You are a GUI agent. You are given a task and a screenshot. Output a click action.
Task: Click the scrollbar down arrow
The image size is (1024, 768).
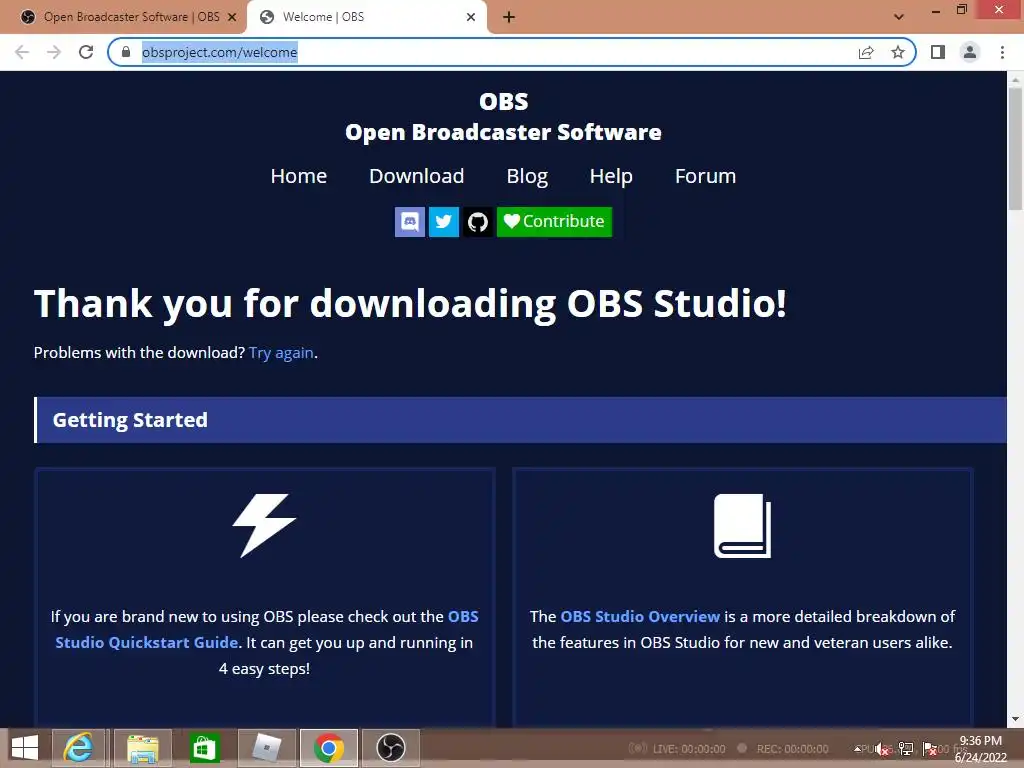(1015, 719)
